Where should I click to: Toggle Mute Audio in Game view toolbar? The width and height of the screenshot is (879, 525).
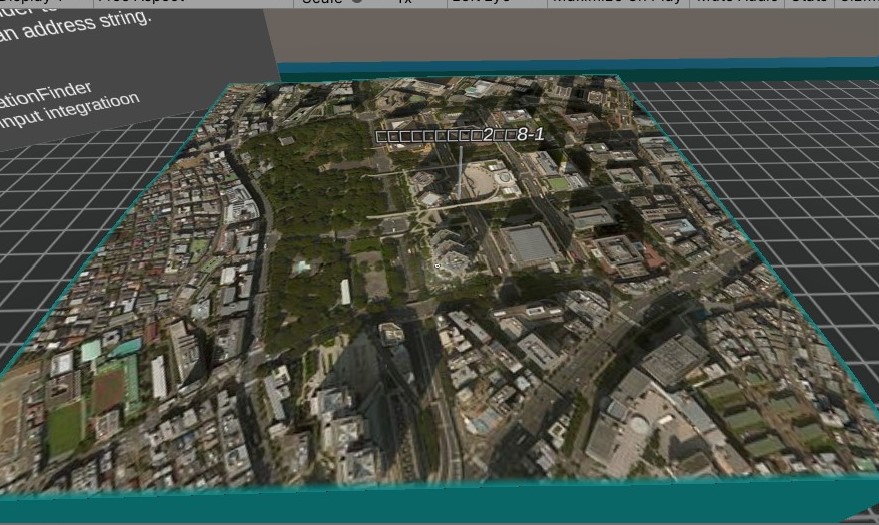736,2
